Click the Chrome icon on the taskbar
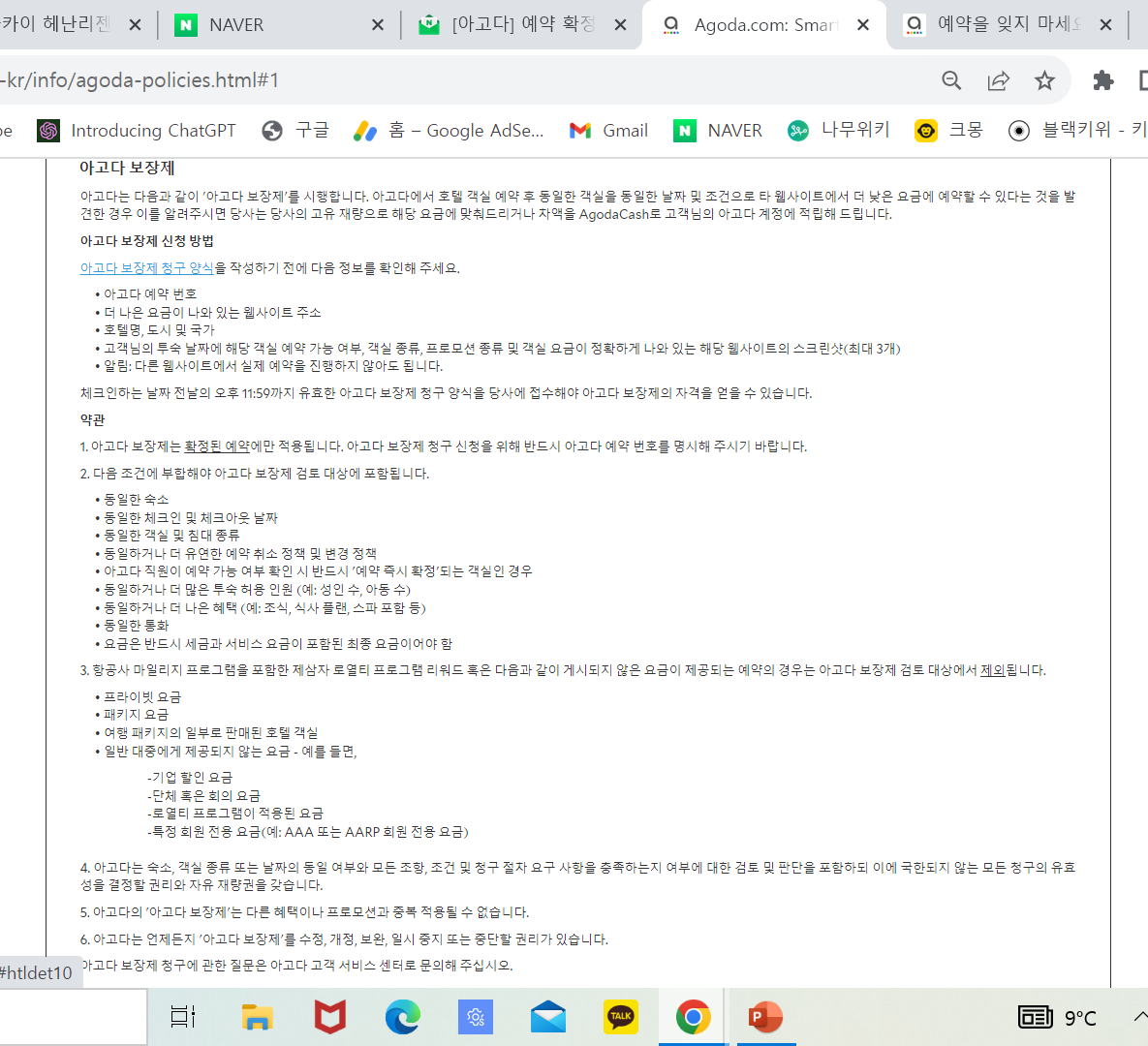 click(693, 1017)
